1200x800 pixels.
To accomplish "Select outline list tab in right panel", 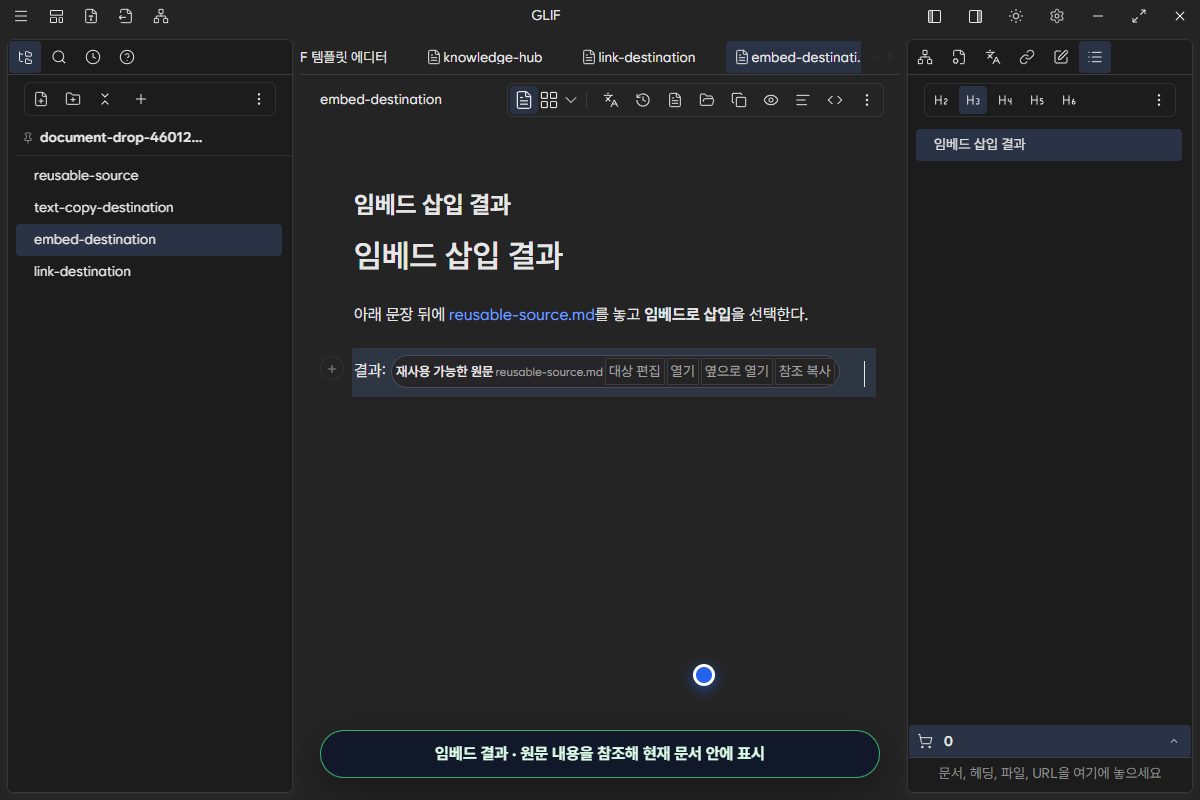I will [x=1095, y=57].
